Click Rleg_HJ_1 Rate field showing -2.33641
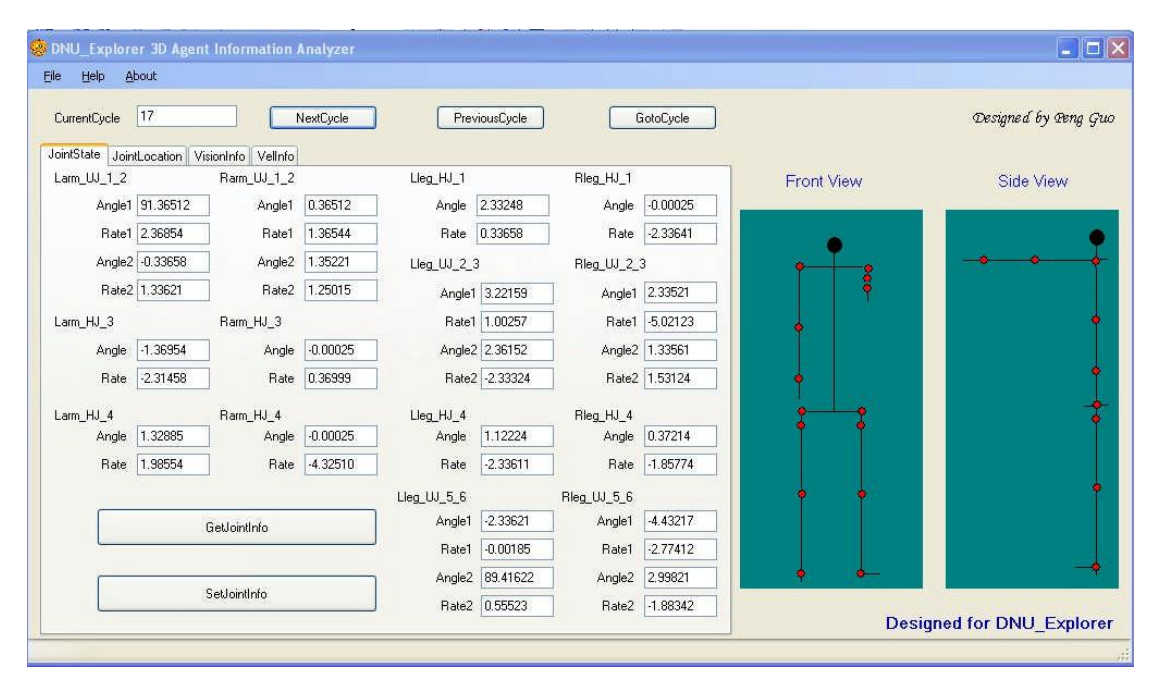 [x=681, y=233]
